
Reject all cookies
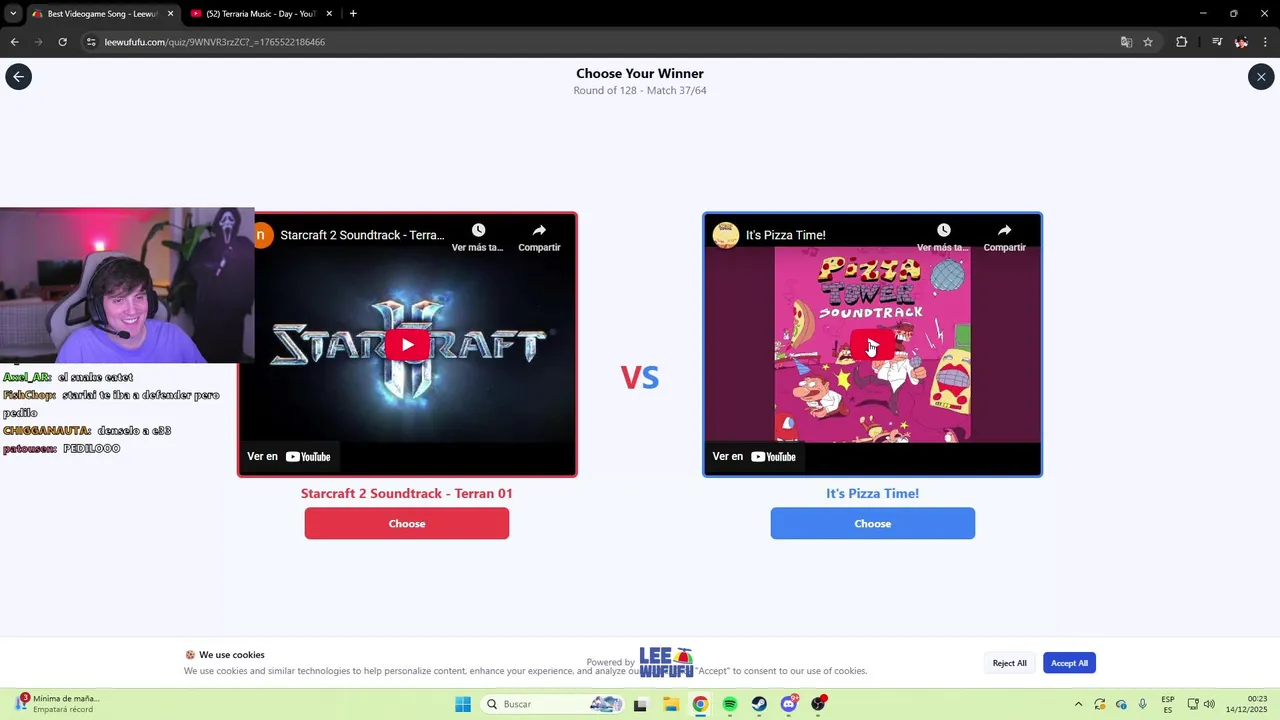click(x=1009, y=663)
